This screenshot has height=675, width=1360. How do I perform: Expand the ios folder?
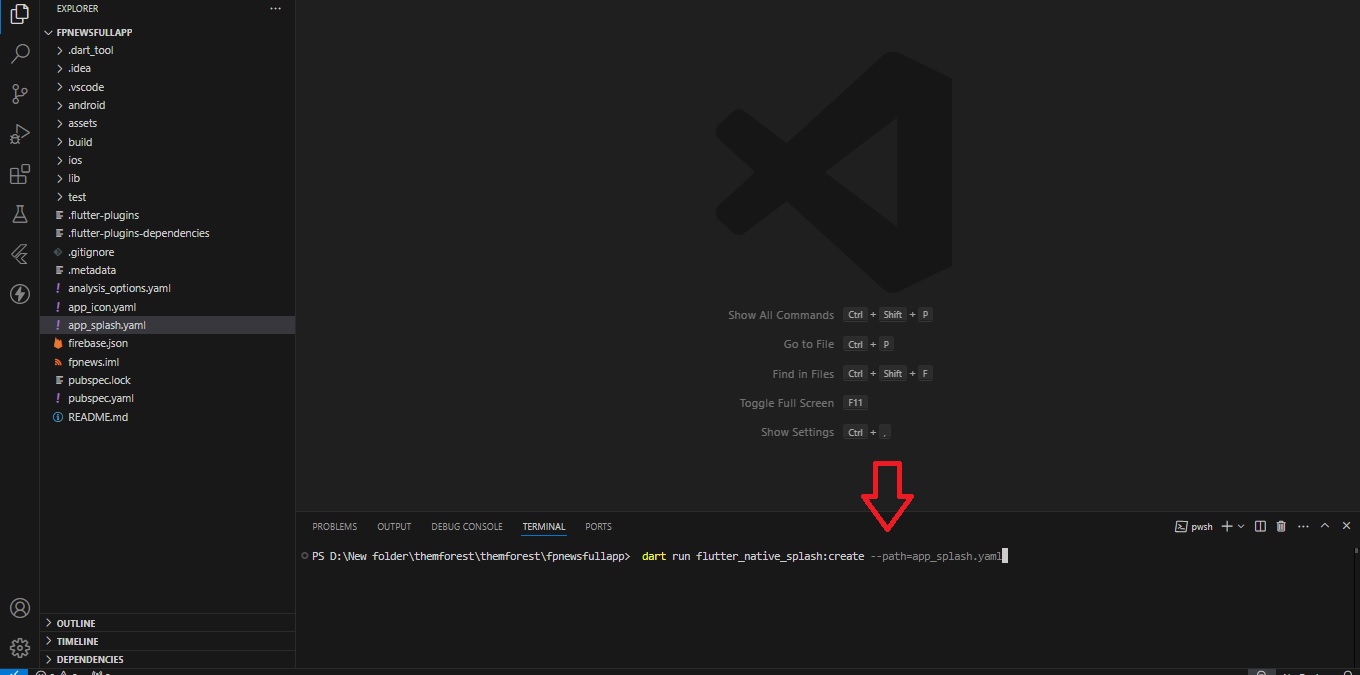pos(168,160)
